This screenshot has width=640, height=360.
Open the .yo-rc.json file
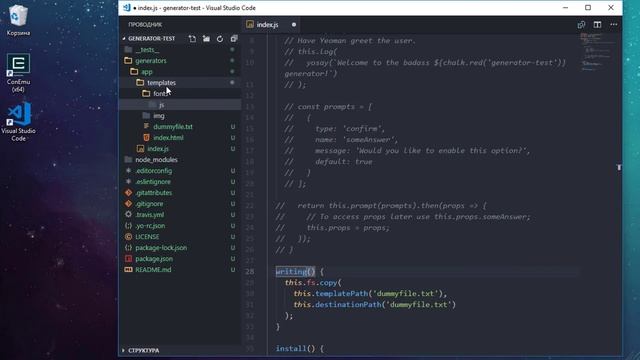(x=150, y=226)
